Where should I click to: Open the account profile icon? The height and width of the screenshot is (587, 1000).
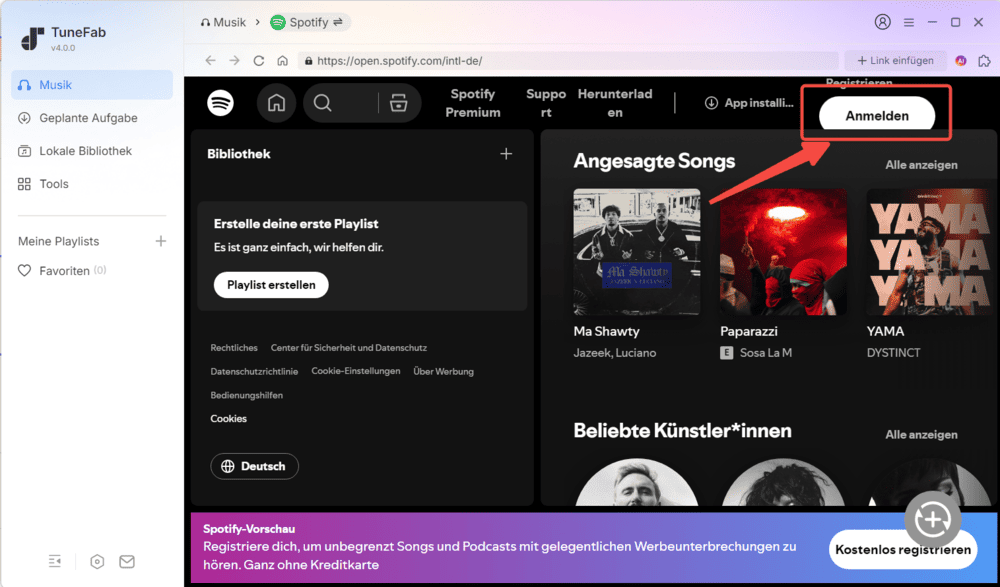pos(883,22)
